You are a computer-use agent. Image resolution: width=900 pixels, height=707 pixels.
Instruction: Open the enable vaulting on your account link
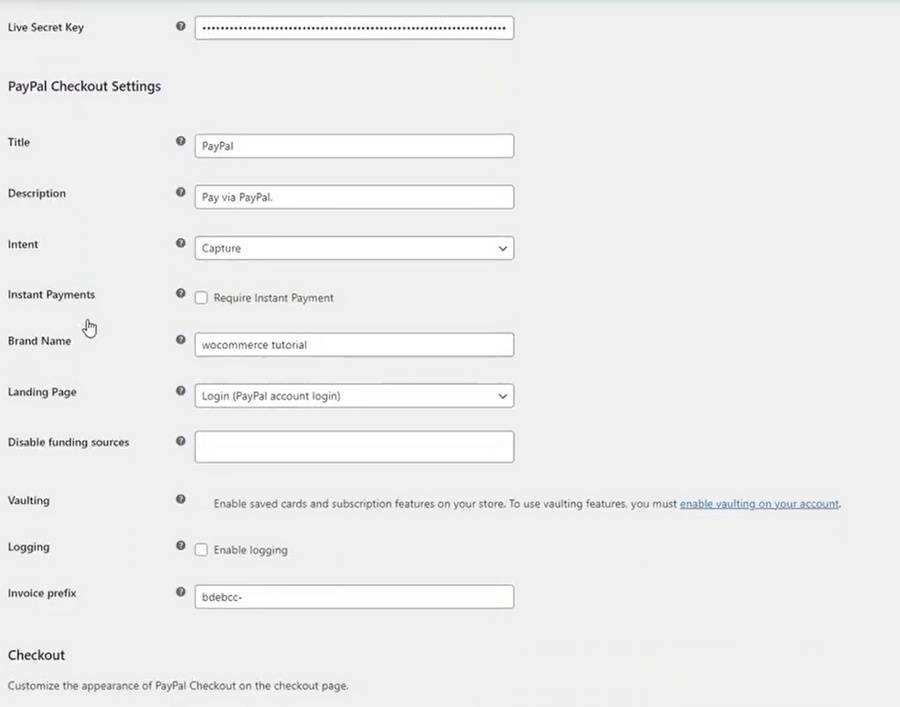pos(759,504)
